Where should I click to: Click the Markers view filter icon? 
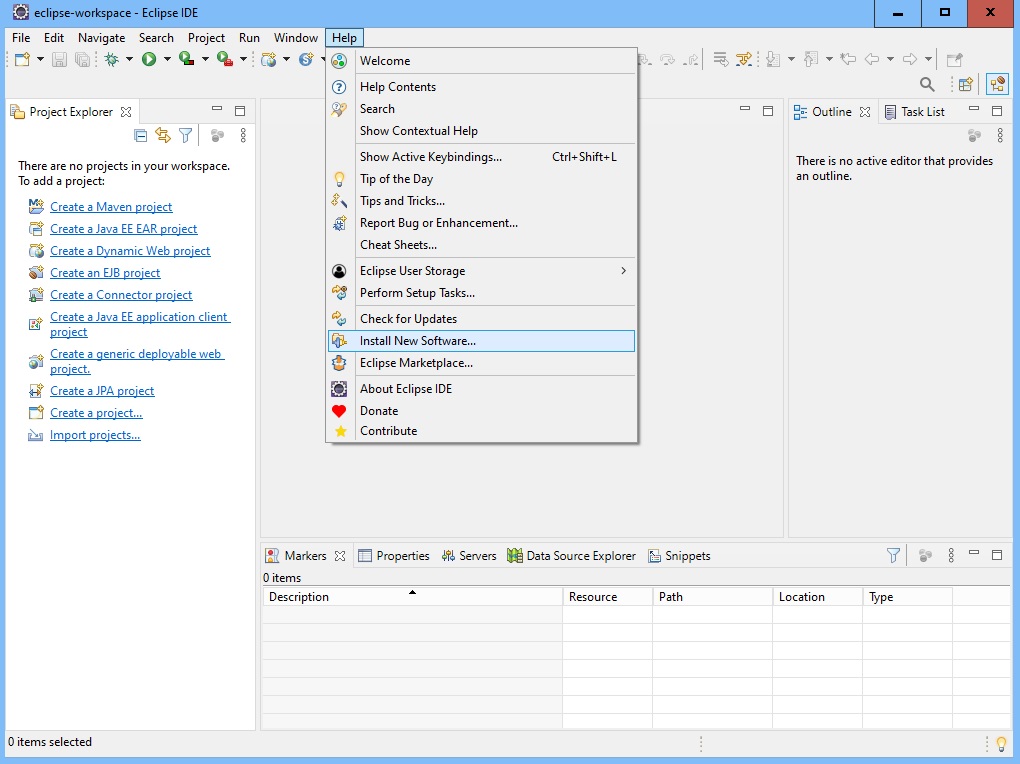tap(893, 555)
